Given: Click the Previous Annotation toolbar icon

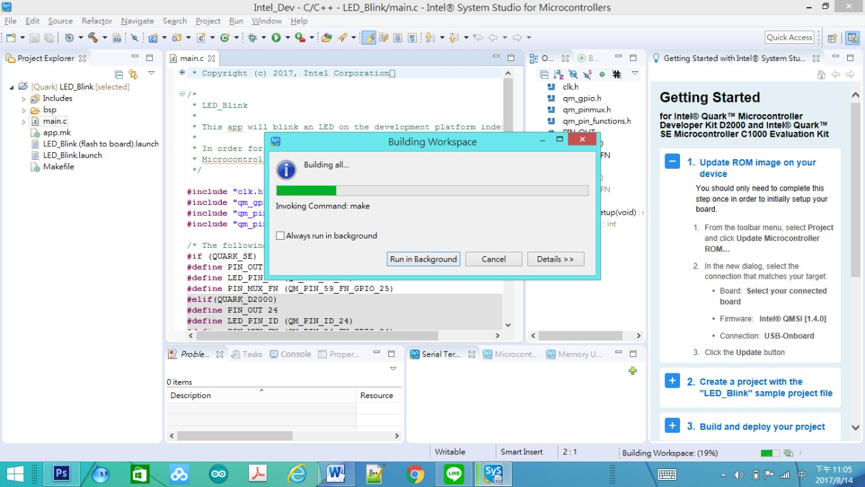Looking at the screenshot, I should (x=453, y=38).
